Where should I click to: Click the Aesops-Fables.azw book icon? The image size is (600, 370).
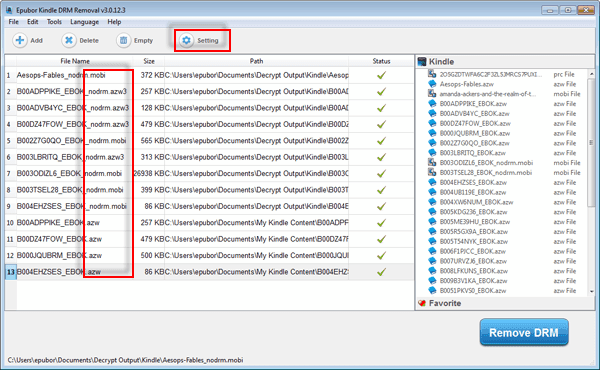pyautogui.click(x=432, y=84)
